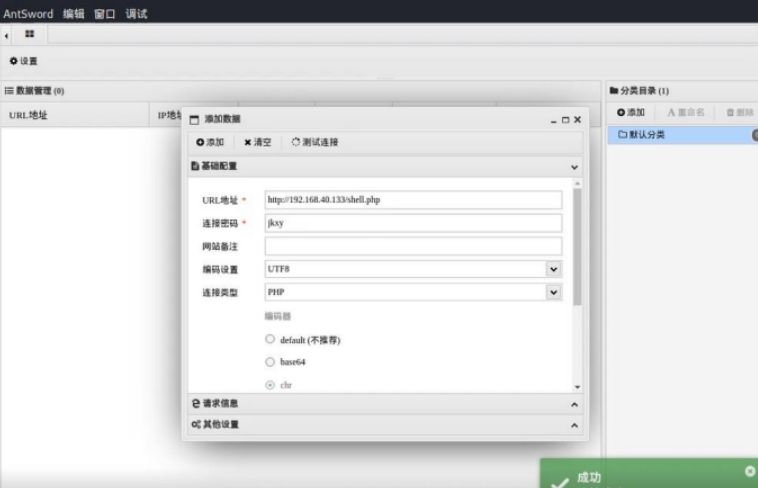758x488 pixels.
Task: Open the AntSword menu
Action: click(28, 14)
